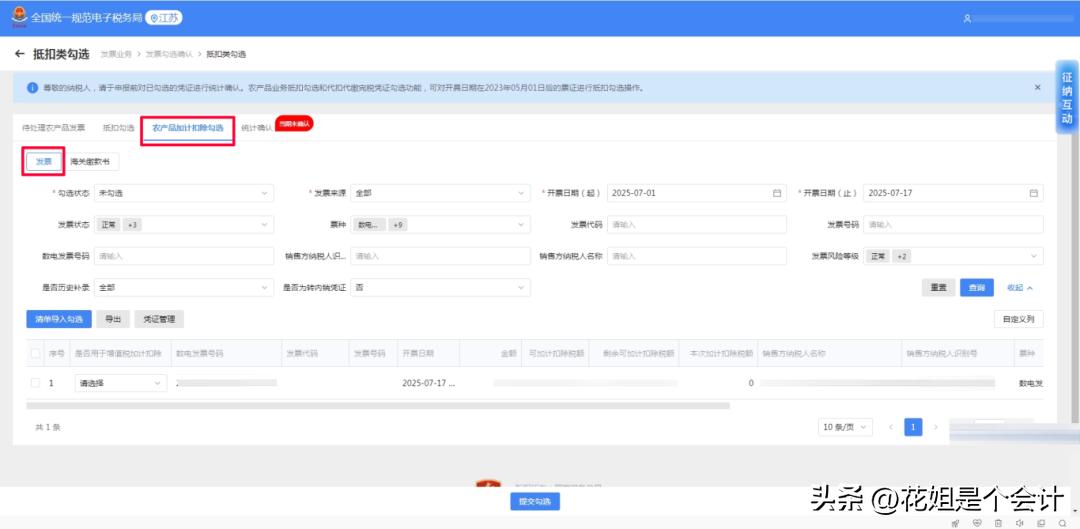Click the 开票日期(止) date field

[953, 194]
